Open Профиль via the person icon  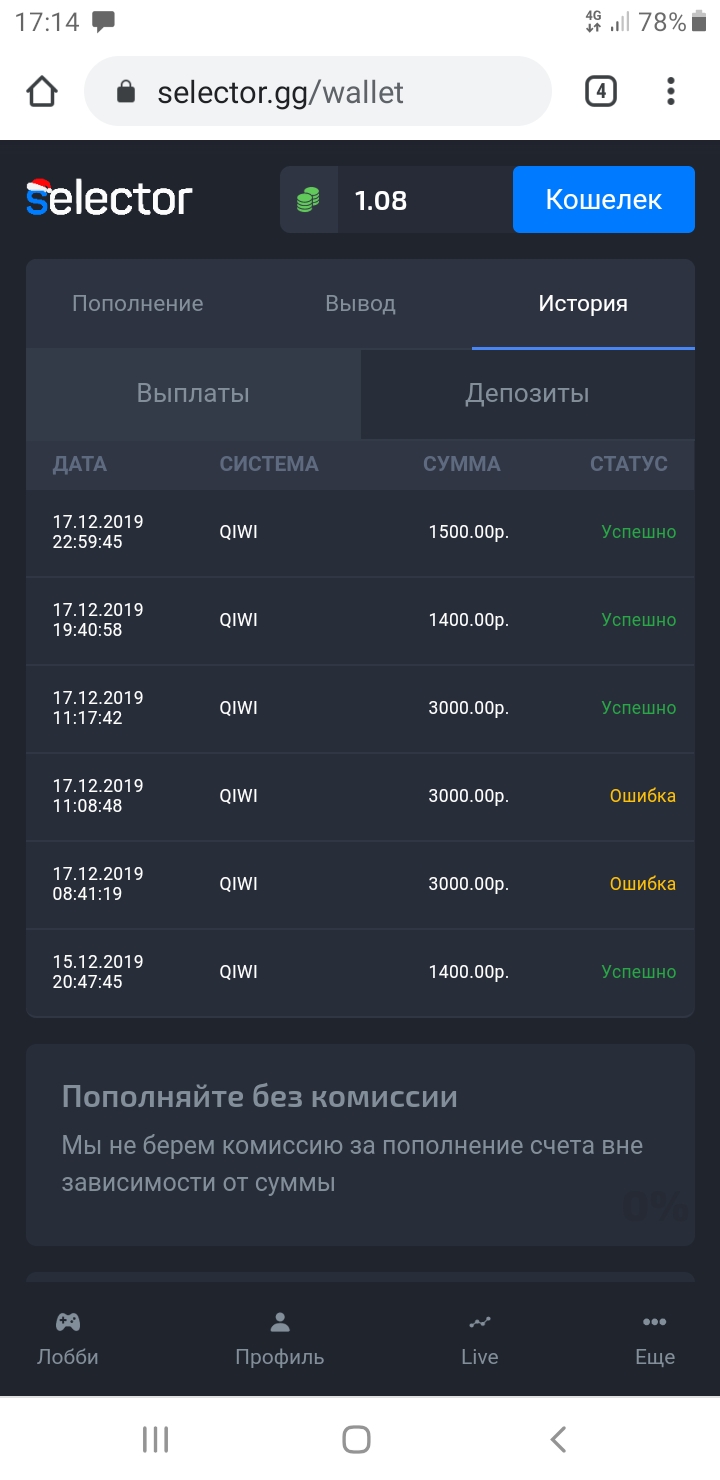280,1322
